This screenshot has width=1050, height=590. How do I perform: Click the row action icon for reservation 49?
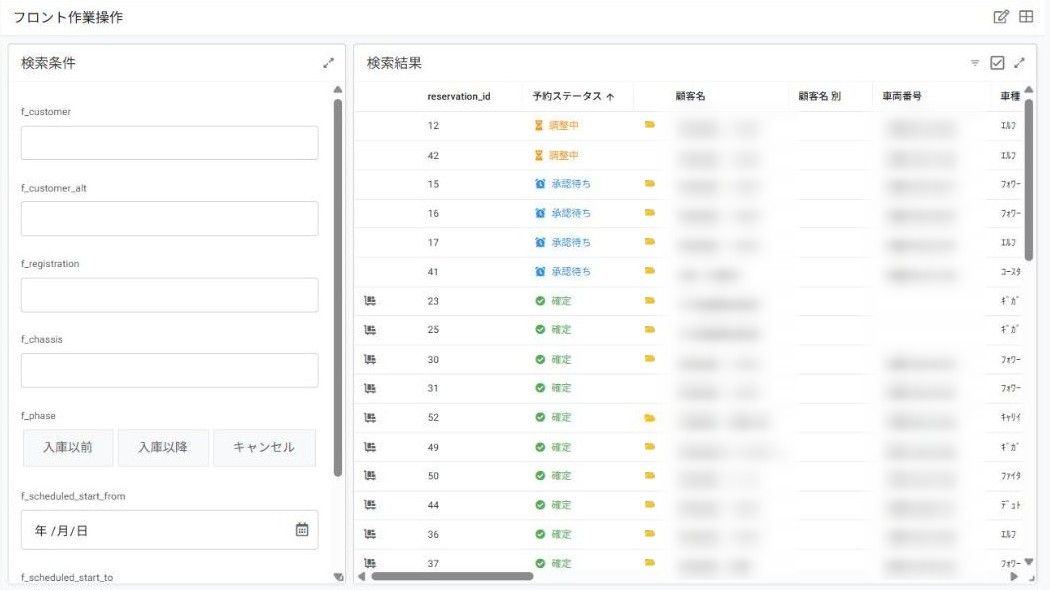(x=370, y=447)
